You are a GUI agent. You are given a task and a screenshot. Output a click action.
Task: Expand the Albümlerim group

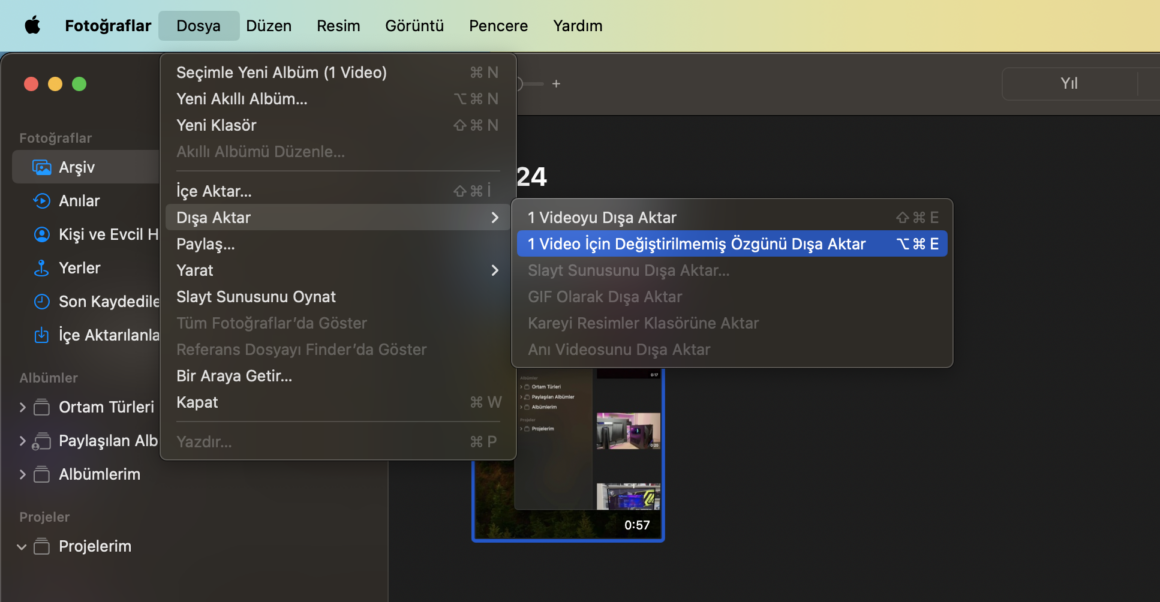pyautogui.click(x=22, y=474)
